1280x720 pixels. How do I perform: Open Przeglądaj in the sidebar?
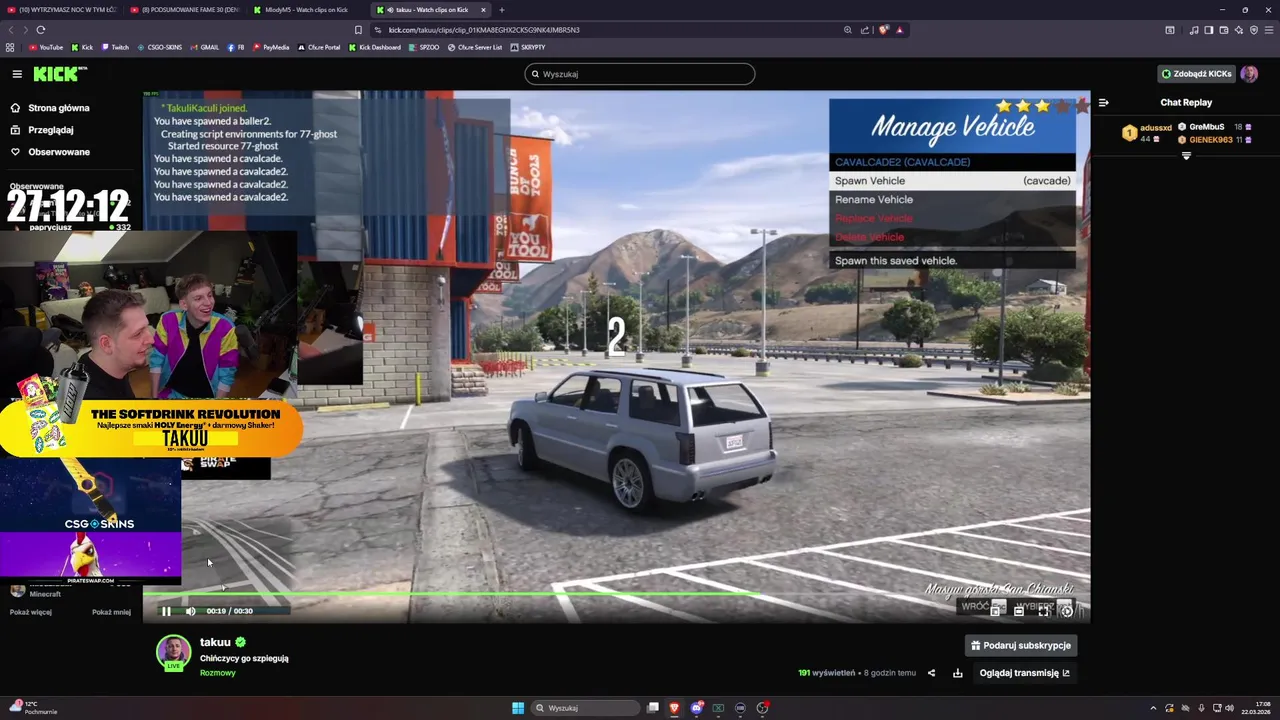[42, 130]
